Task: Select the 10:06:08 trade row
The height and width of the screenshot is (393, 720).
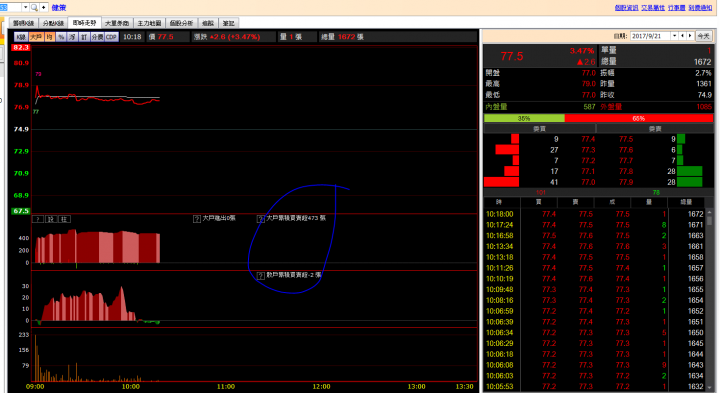Action: [x=595, y=365]
